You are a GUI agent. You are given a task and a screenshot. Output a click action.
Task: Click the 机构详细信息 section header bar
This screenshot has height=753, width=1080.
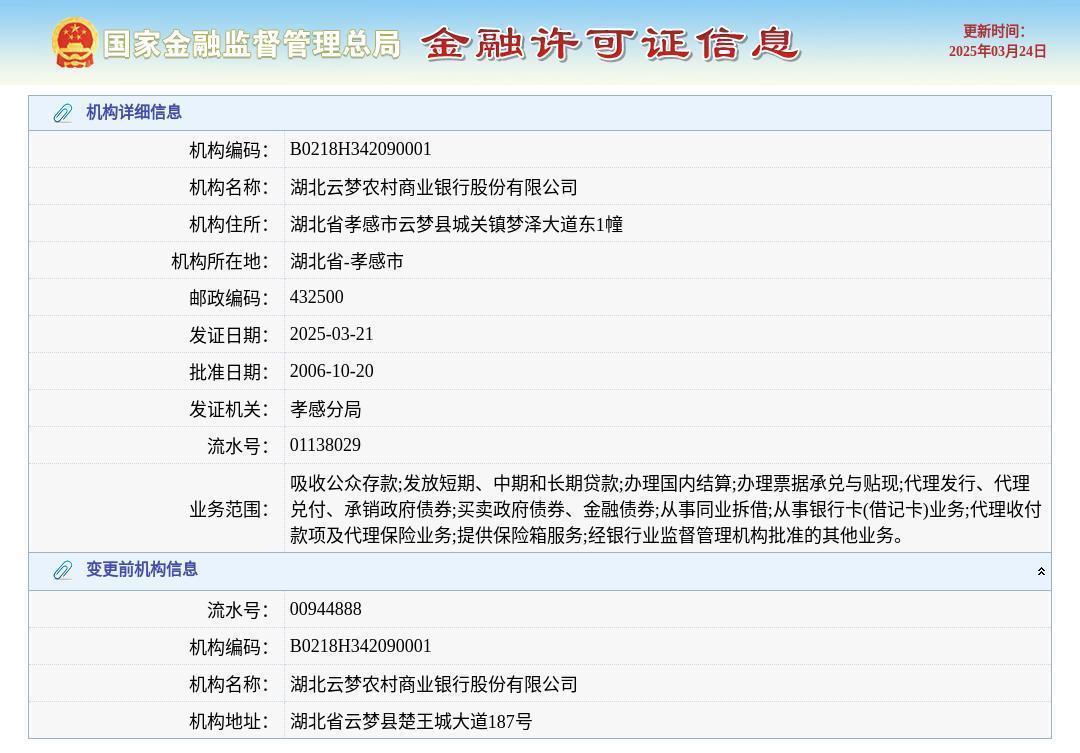click(x=540, y=113)
